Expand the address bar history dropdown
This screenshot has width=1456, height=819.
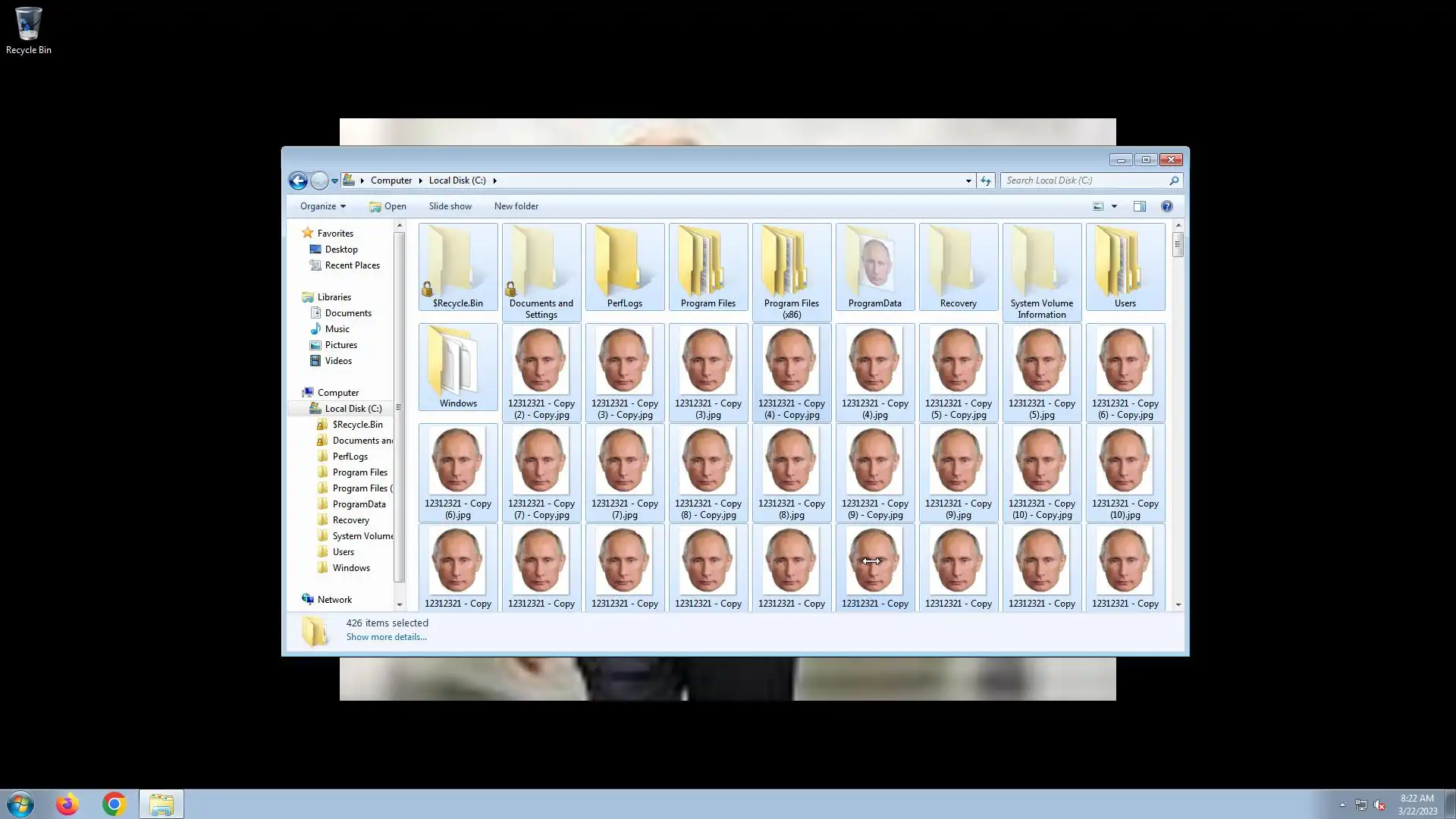(x=968, y=180)
